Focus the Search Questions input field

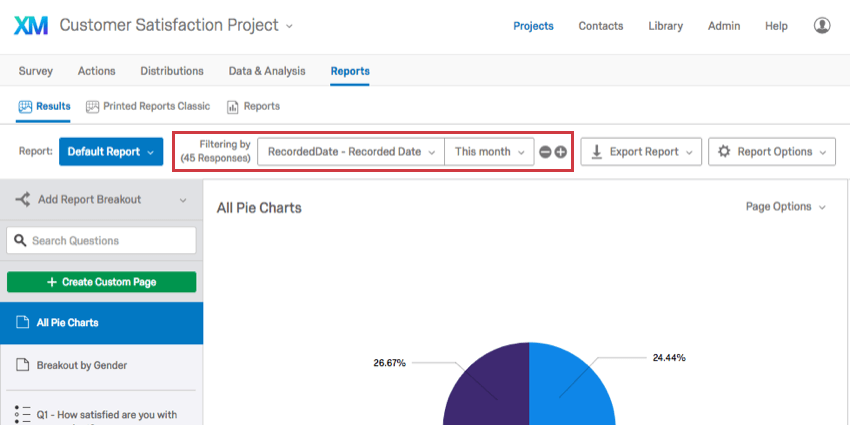click(x=101, y=241)
